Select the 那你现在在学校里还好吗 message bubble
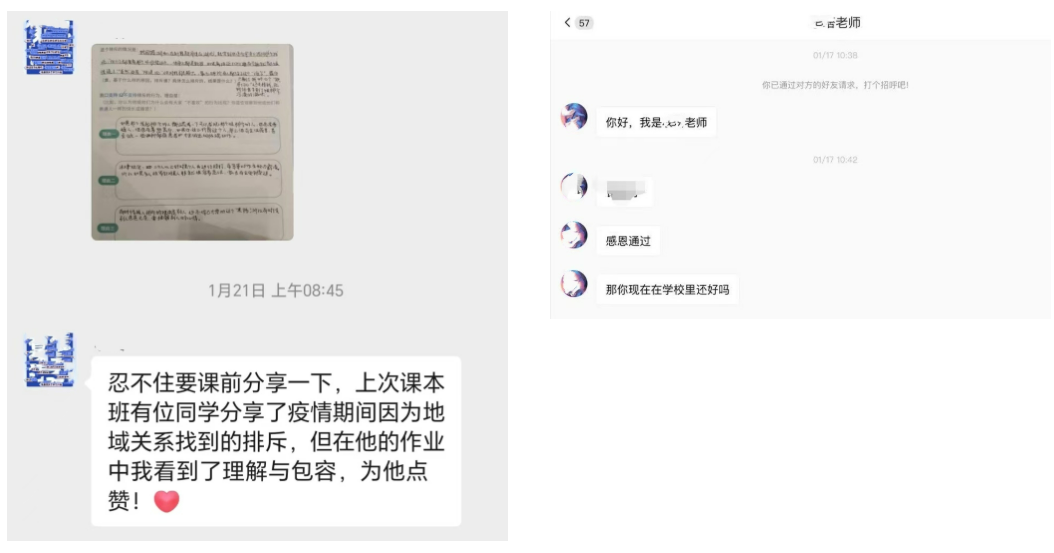This screenshot has width=1054, height=553. pos(667,290)
